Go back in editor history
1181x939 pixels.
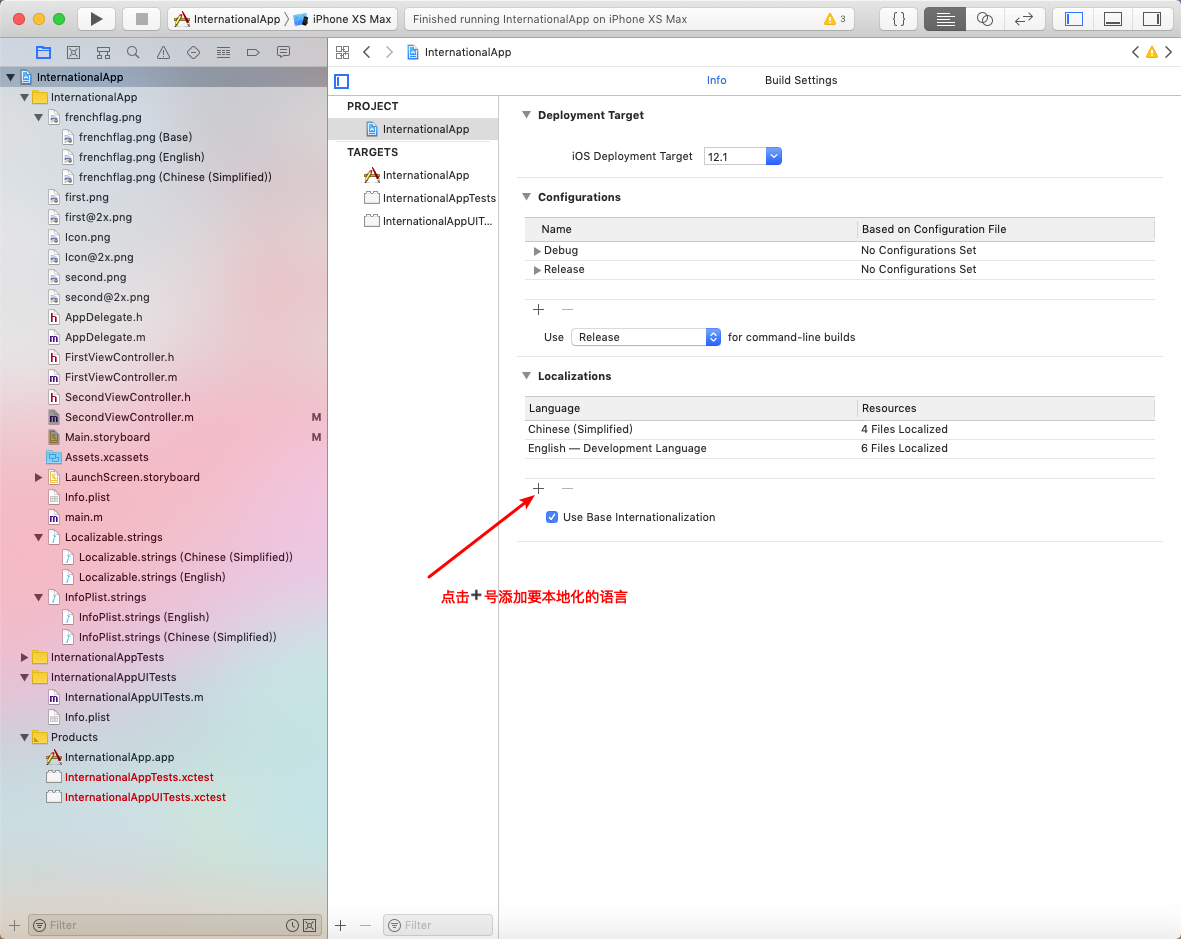367,52
